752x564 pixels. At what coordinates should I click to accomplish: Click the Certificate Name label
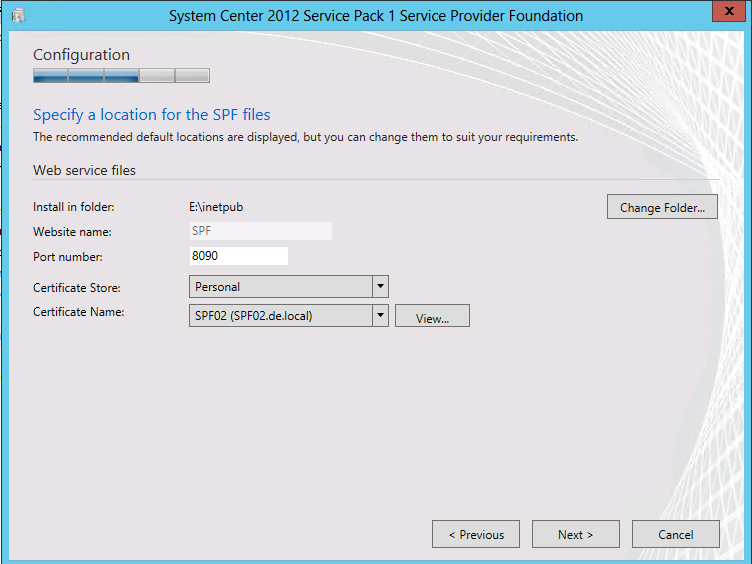(77, 312)
